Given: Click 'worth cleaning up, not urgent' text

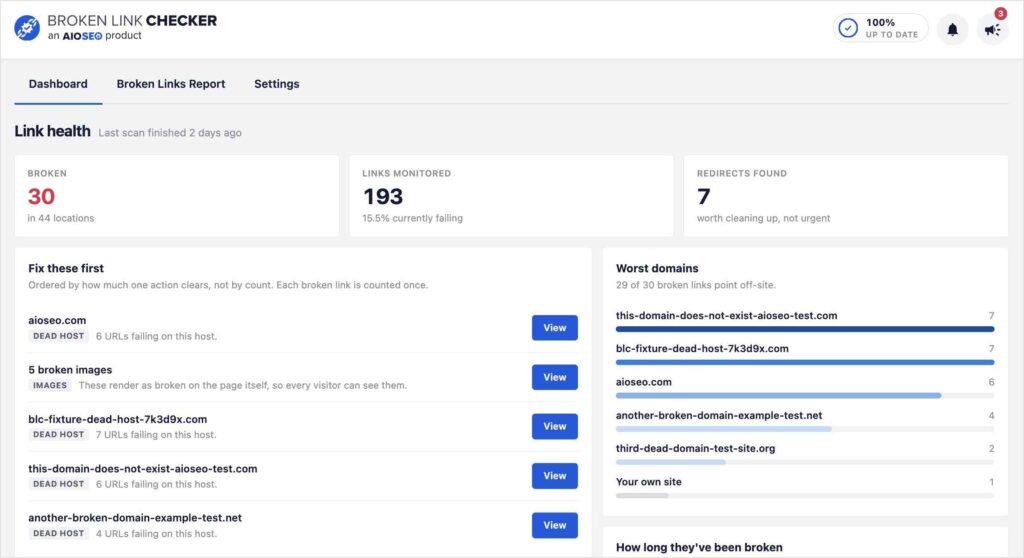Looking at the screenshot, I should [763, 218].
